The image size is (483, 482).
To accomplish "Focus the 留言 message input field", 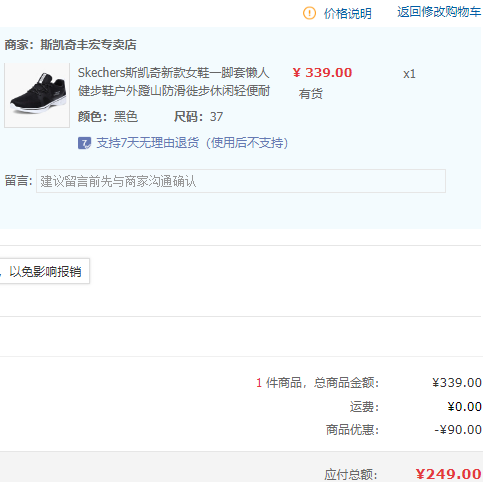I will point(241,181).
